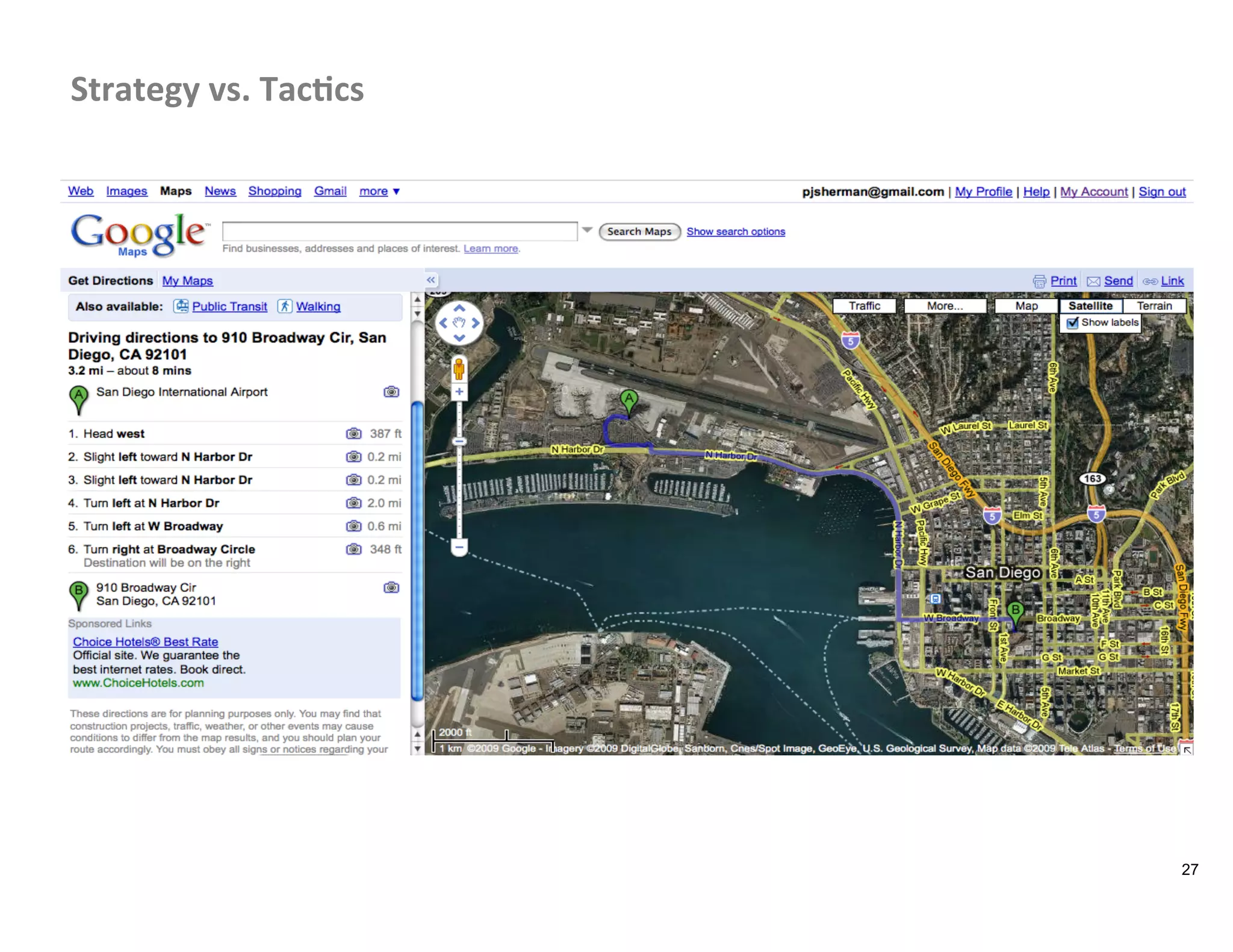Select the Get Directions tab
Screen dimensions: 1233x952
111,281
